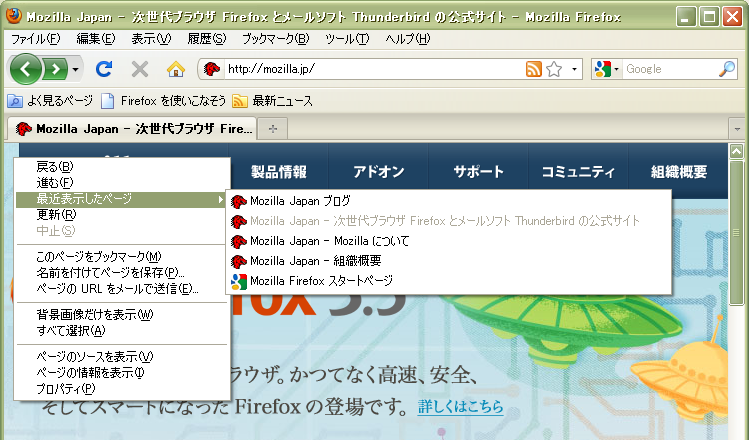This screenshot has height=440, width=749.
Task: Choose 戻る(B) in the context menu
Action: tap(122, 167)
